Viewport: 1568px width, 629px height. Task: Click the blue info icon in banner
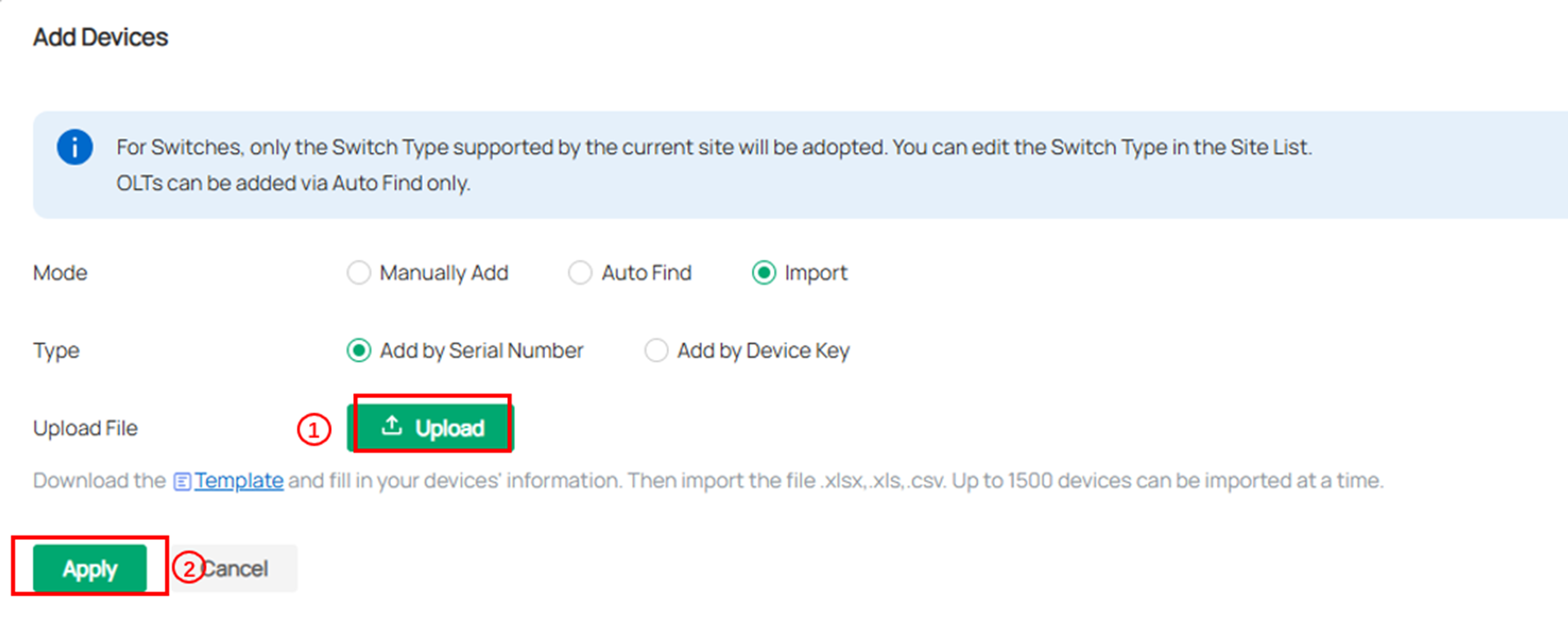75,147
